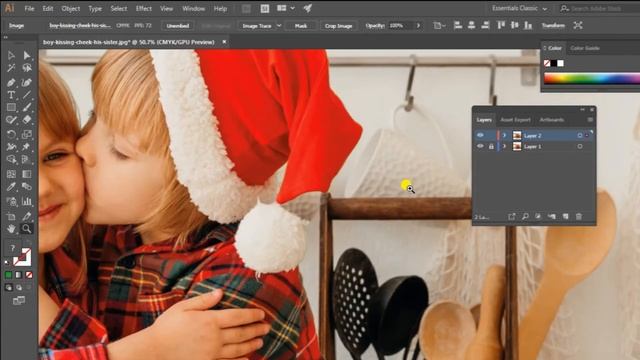Select the Shape Builder tool
The width and height of the screenshot is (640, 360).
tap(11, 159)
